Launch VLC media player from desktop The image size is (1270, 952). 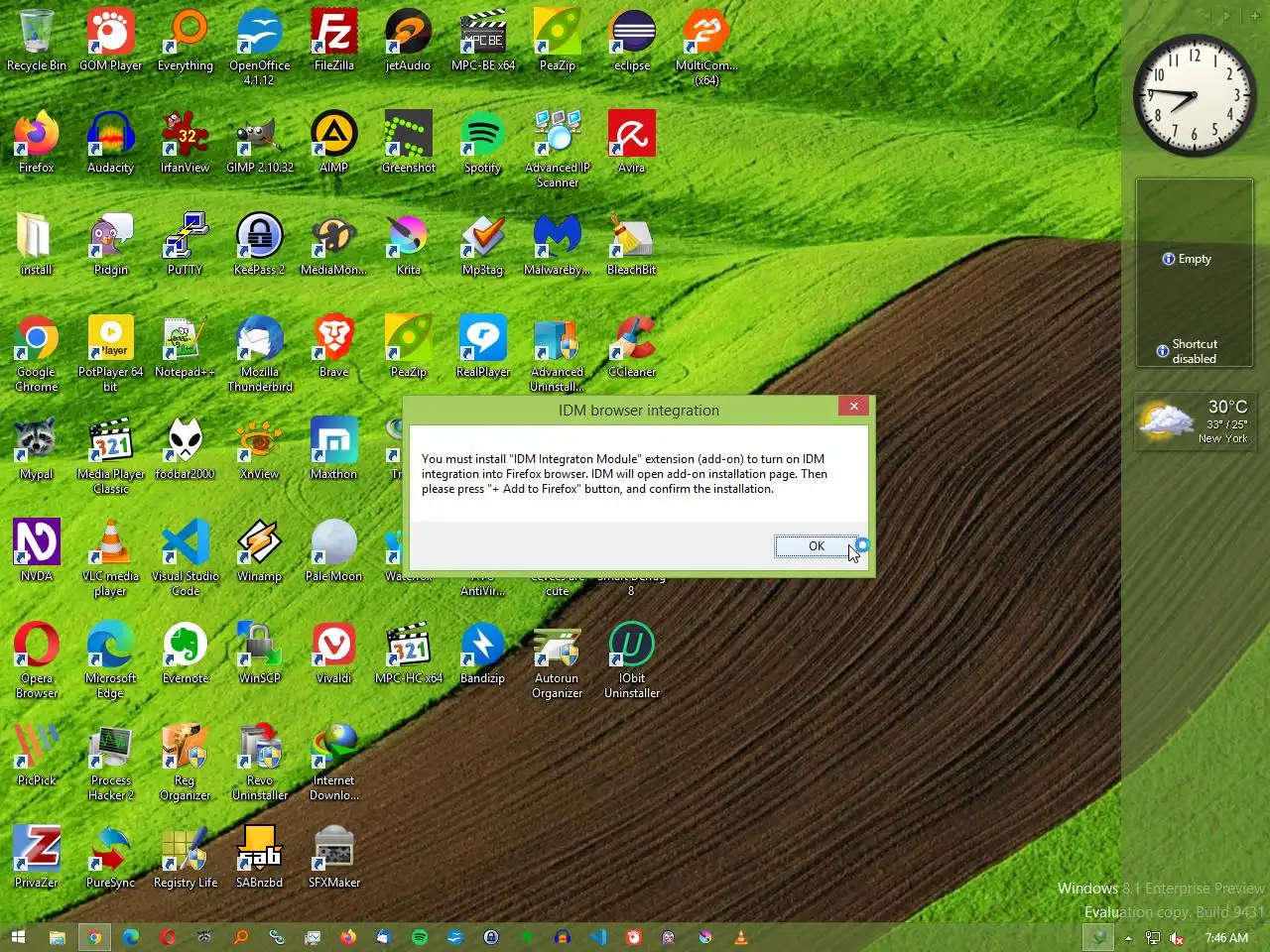tap(111, 557)
